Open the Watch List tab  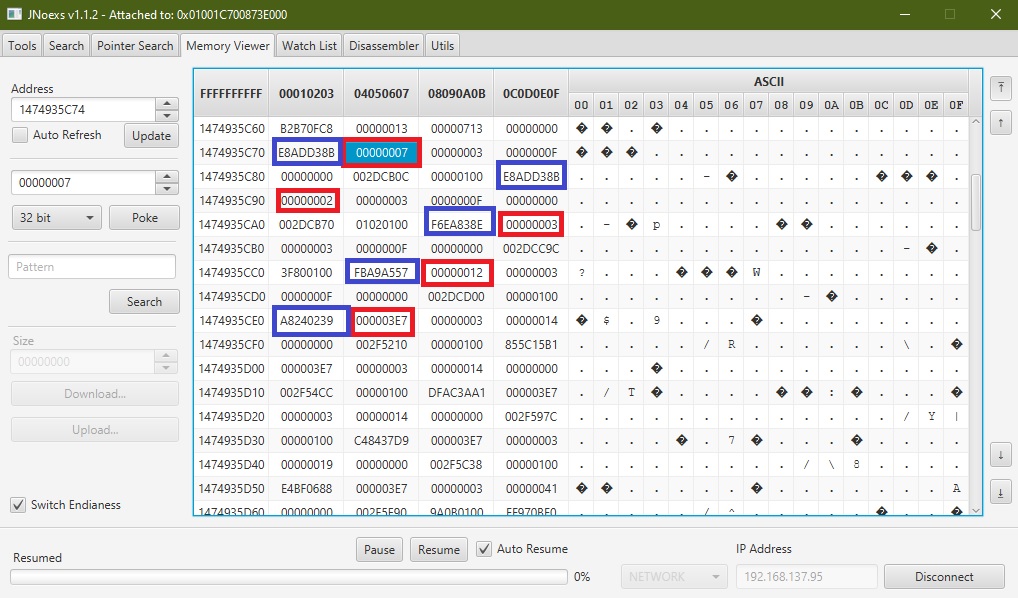309,46
